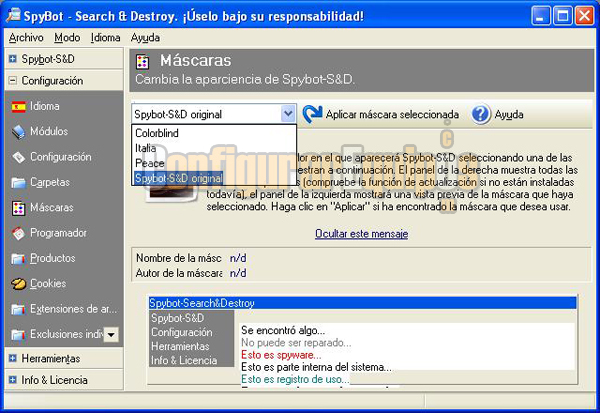The height and width of the screenshot is (413, 600).
Task: Open Carpetas via its folder icon
Action: tap(18, 182)
